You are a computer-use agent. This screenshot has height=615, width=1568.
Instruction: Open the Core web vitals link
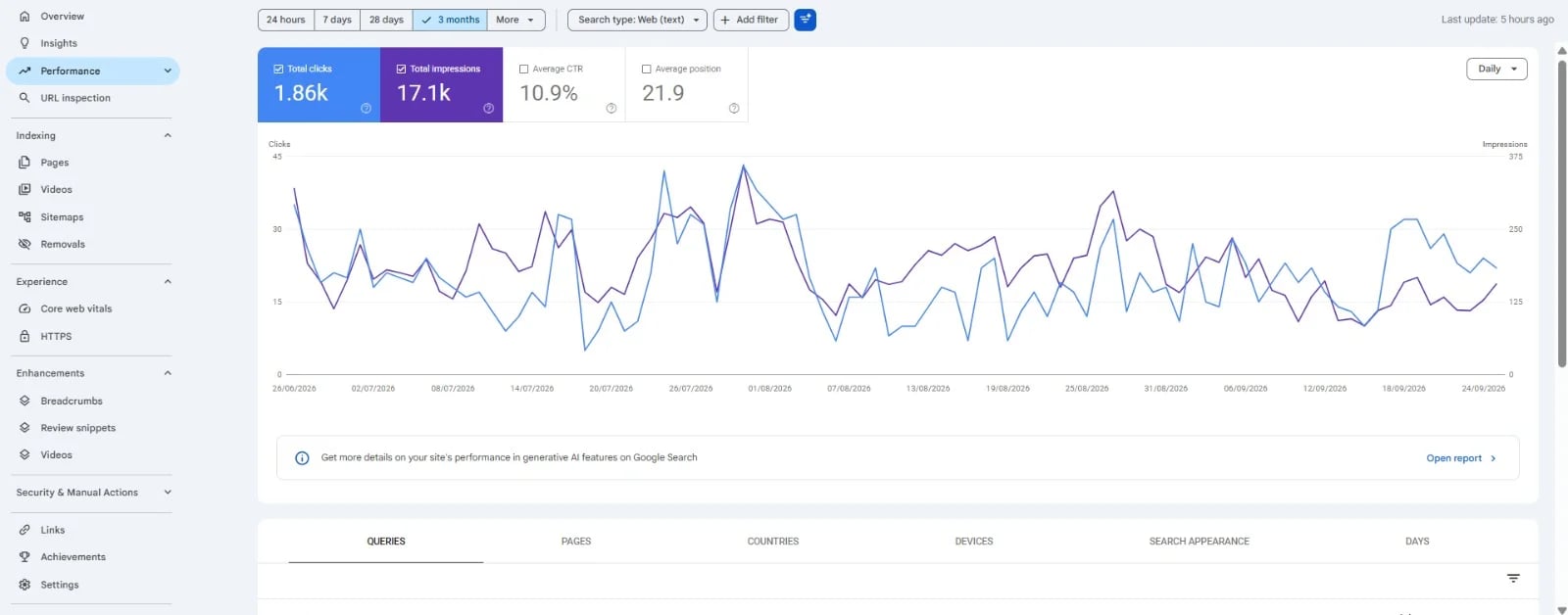(76, 308)
